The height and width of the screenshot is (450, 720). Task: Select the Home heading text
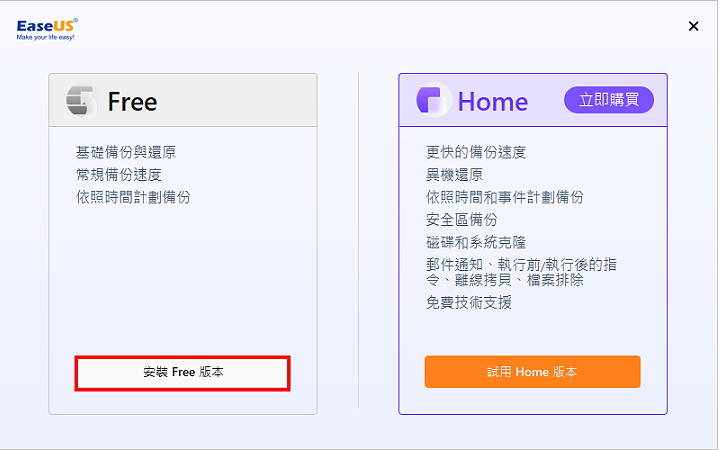[493, 101]
